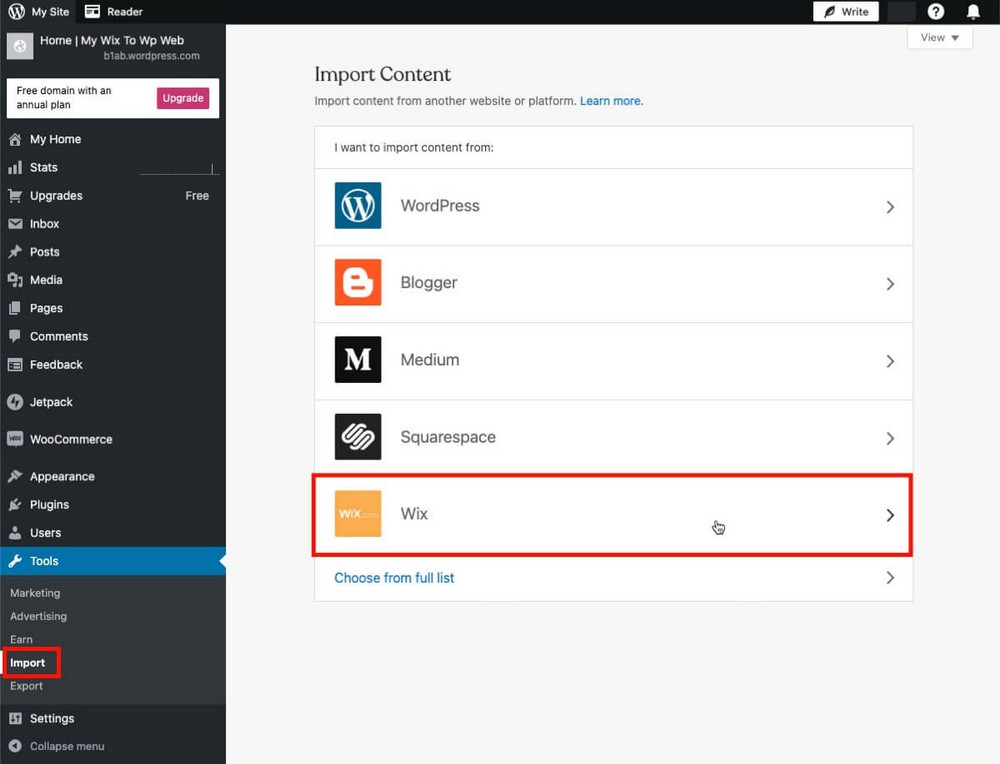This screenshot has width=1000, height=764.
Task: Open Plugins in the sidebar menu
Action: 49,505
